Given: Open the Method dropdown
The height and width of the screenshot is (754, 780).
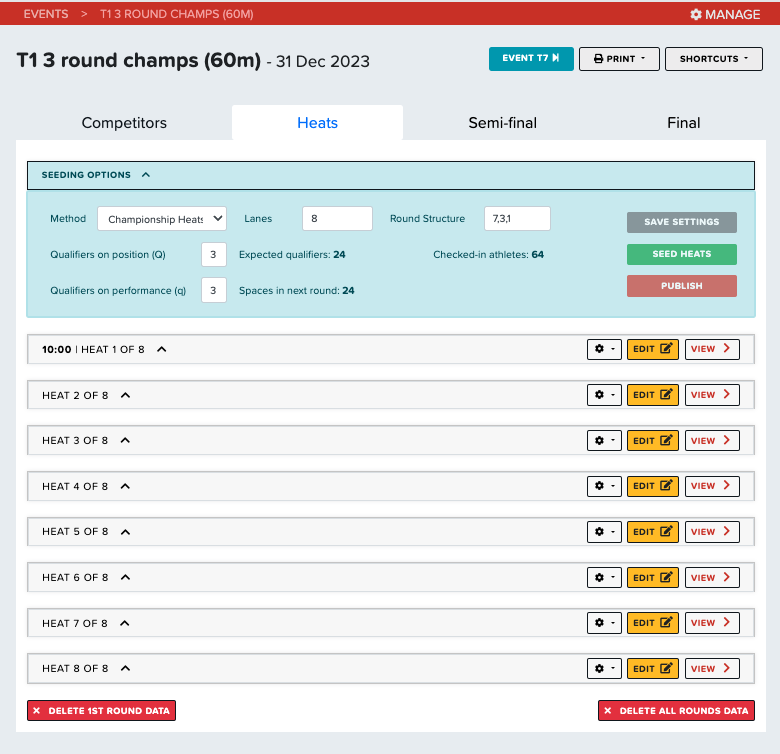Looking at the screenshot, I should (162, 219).
